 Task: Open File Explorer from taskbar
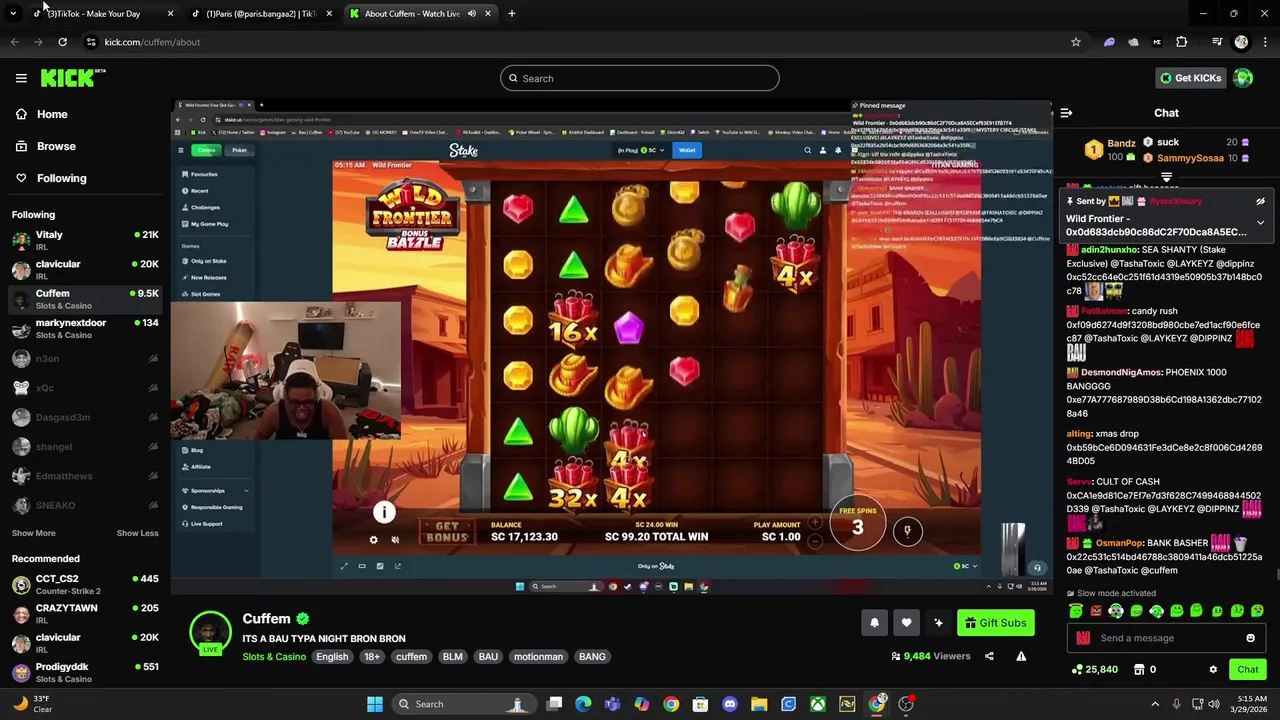[x=759, y=704]
